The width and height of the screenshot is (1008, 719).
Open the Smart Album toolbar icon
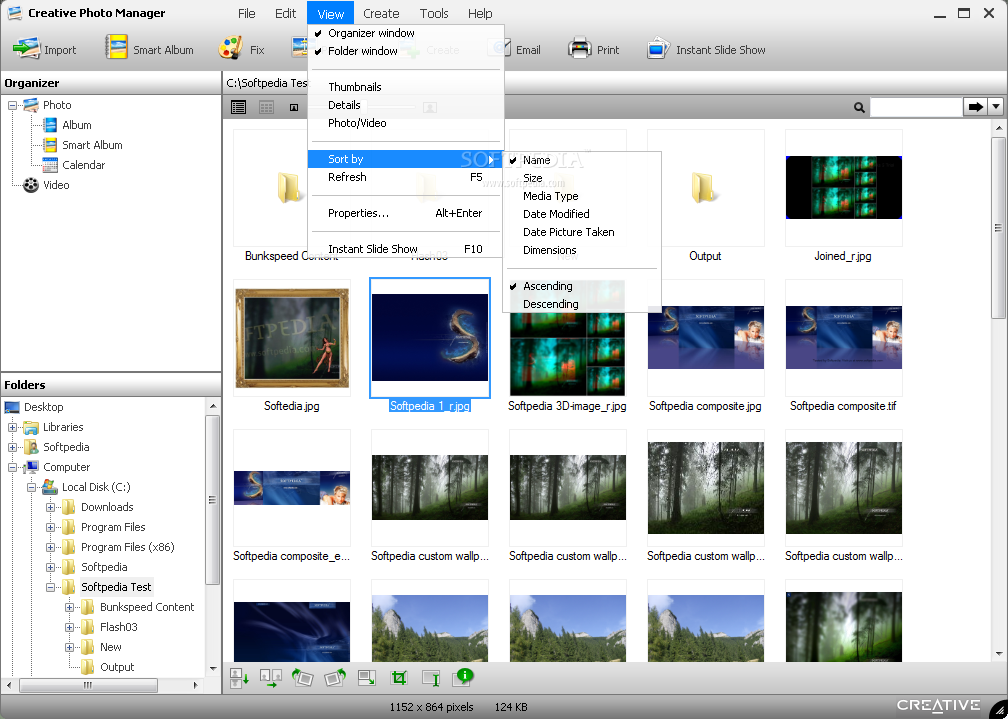pyautogui.click(x=116, y=48)
